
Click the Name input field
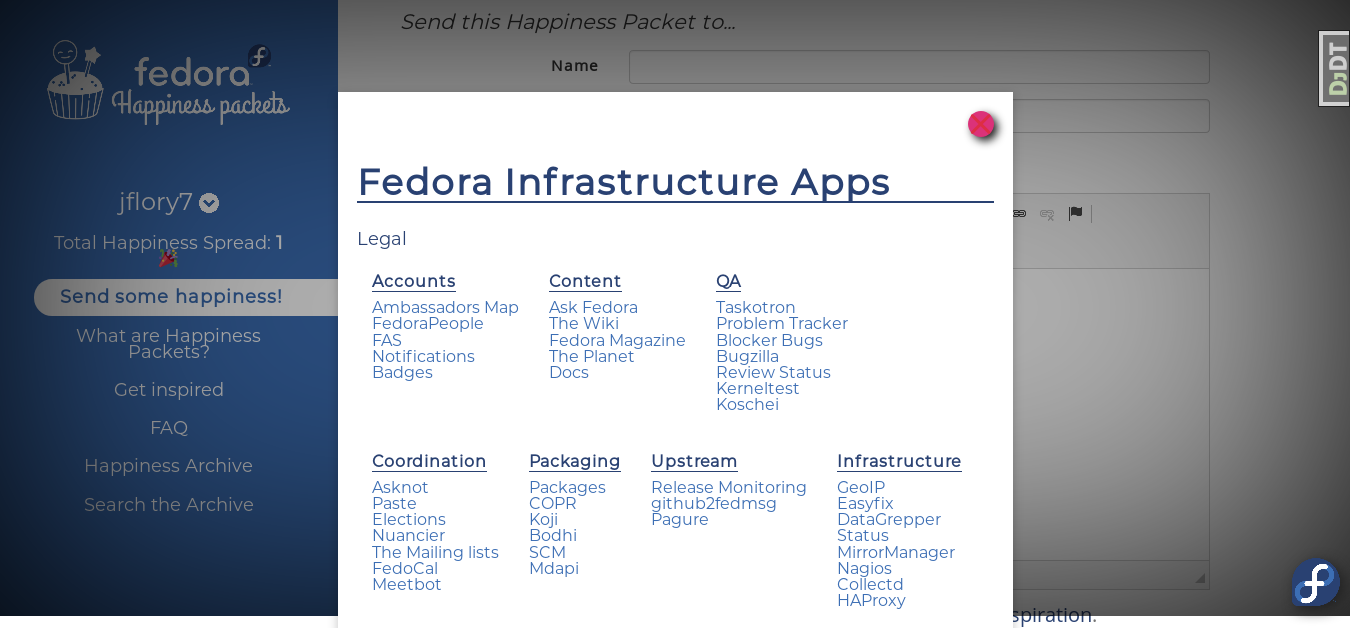[x=919, y=67]
